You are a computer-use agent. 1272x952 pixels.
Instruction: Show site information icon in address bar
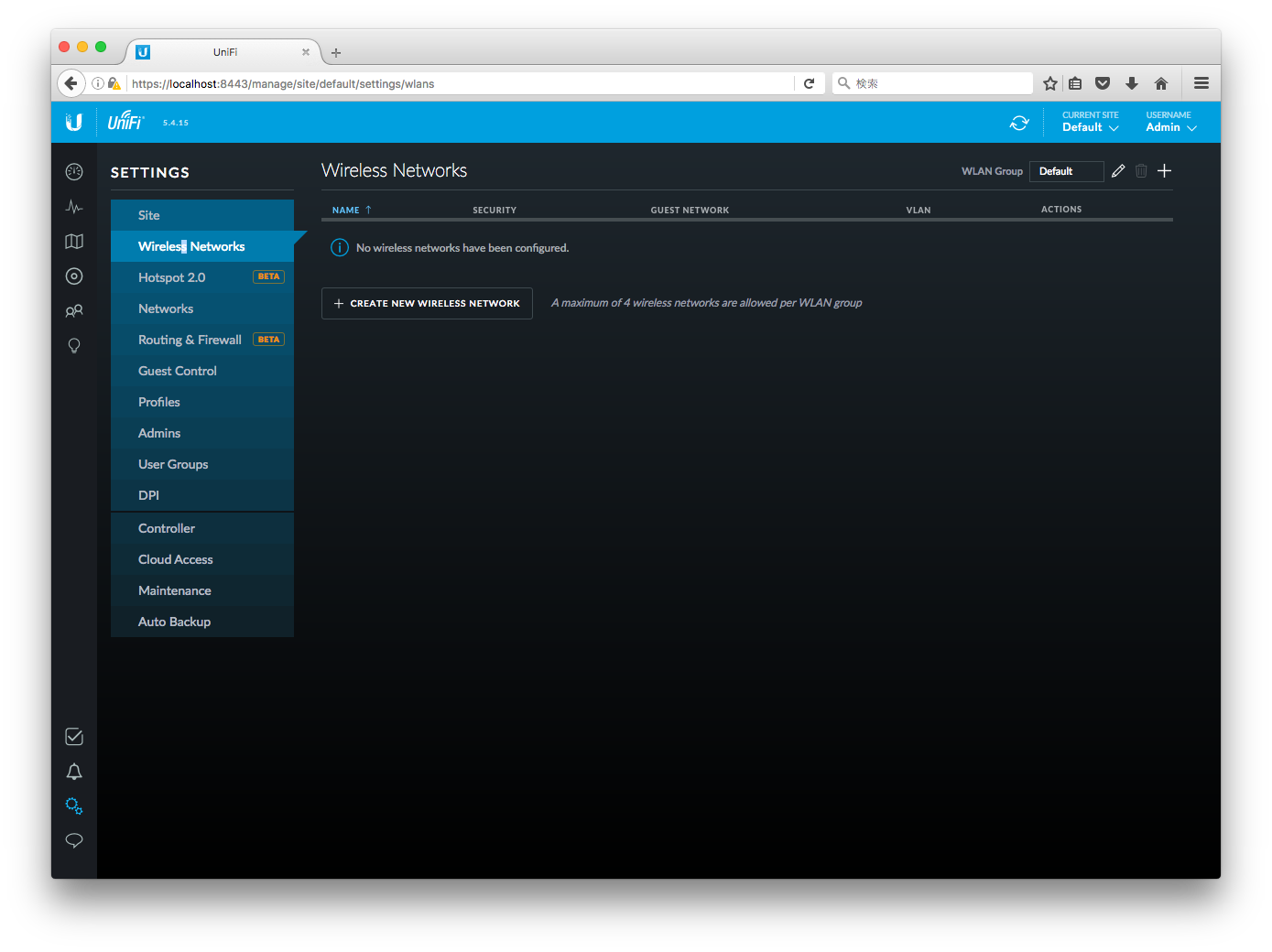[98, 83]
